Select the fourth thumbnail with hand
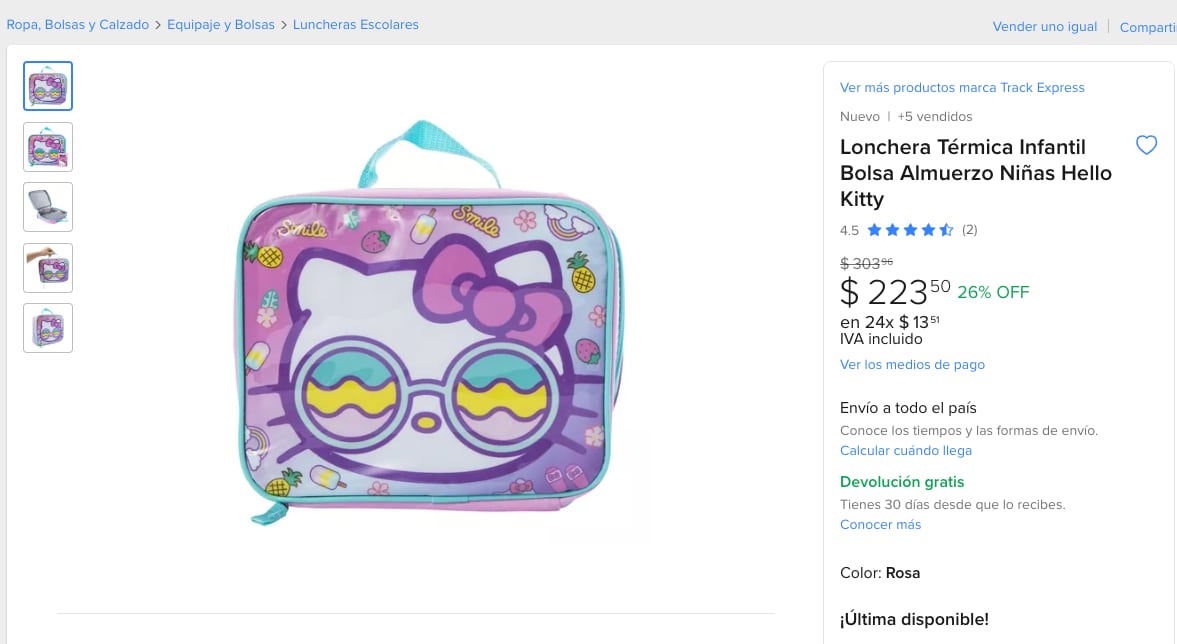This screenshot has height=644, width=1177. pyautogui.click(x=48, y=268)
